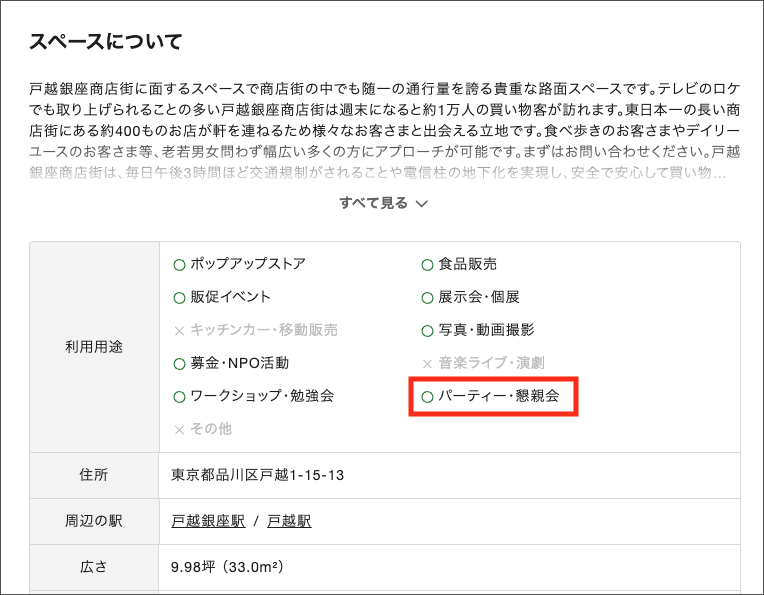
Task: Click the circle icon beside 食品販売
Action: 428,265
